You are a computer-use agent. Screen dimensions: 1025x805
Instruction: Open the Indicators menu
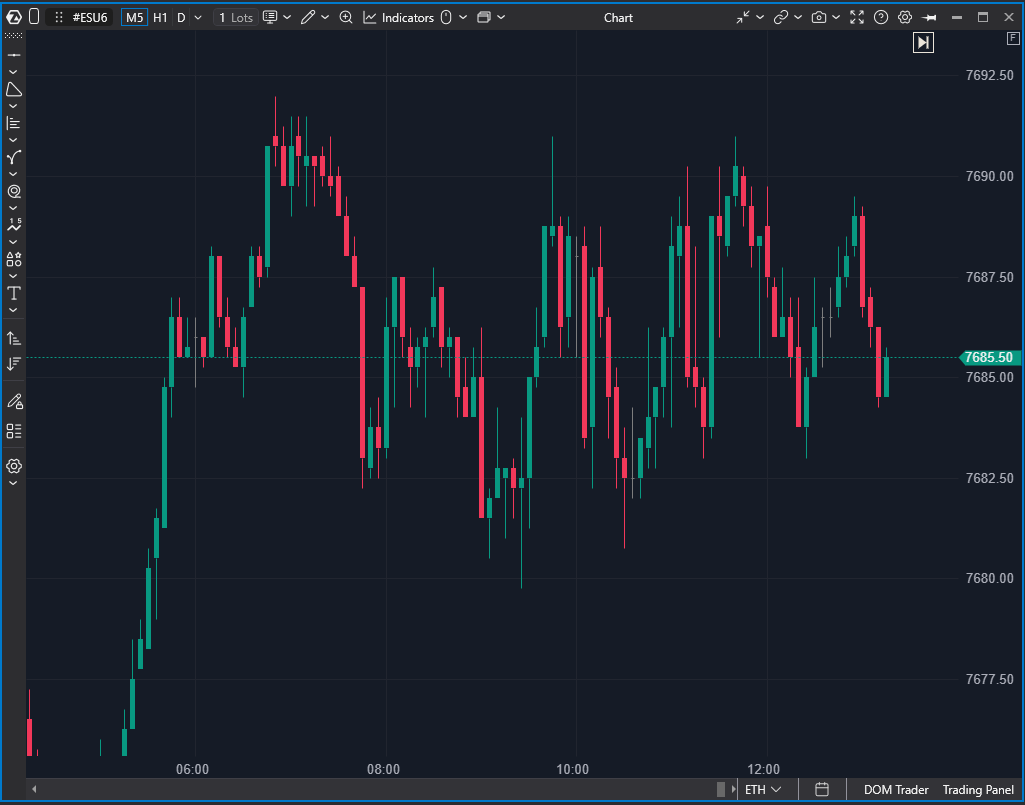click(399, 18)
